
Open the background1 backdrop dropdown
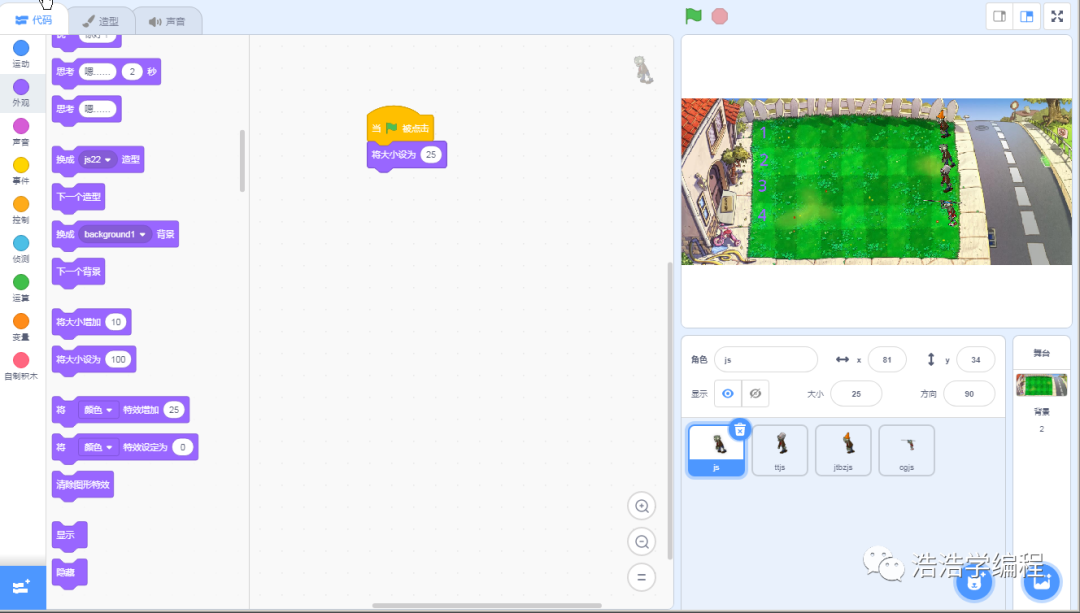click(114, 234)
